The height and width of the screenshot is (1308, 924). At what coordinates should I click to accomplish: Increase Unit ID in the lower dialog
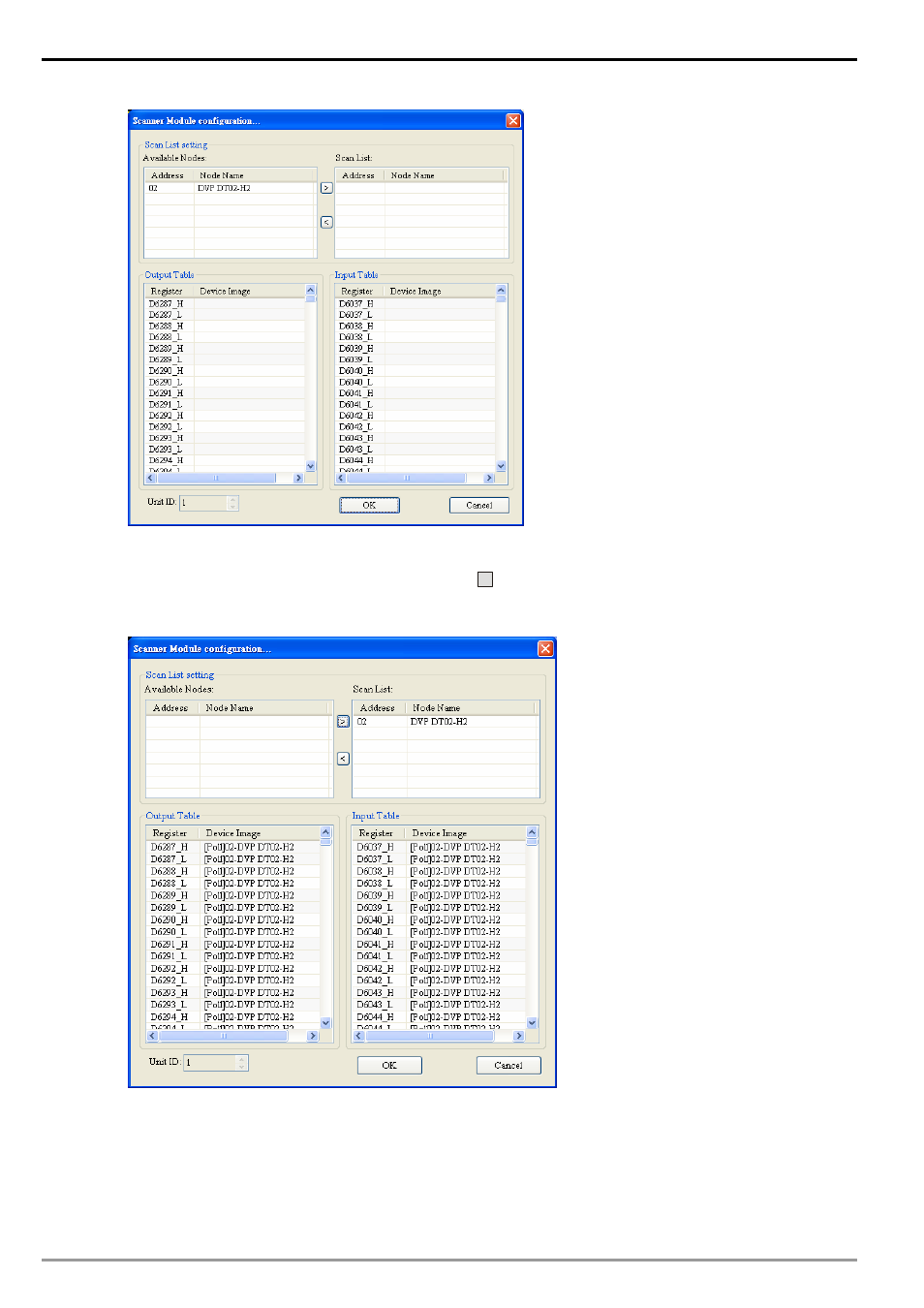click(241, 1059)
